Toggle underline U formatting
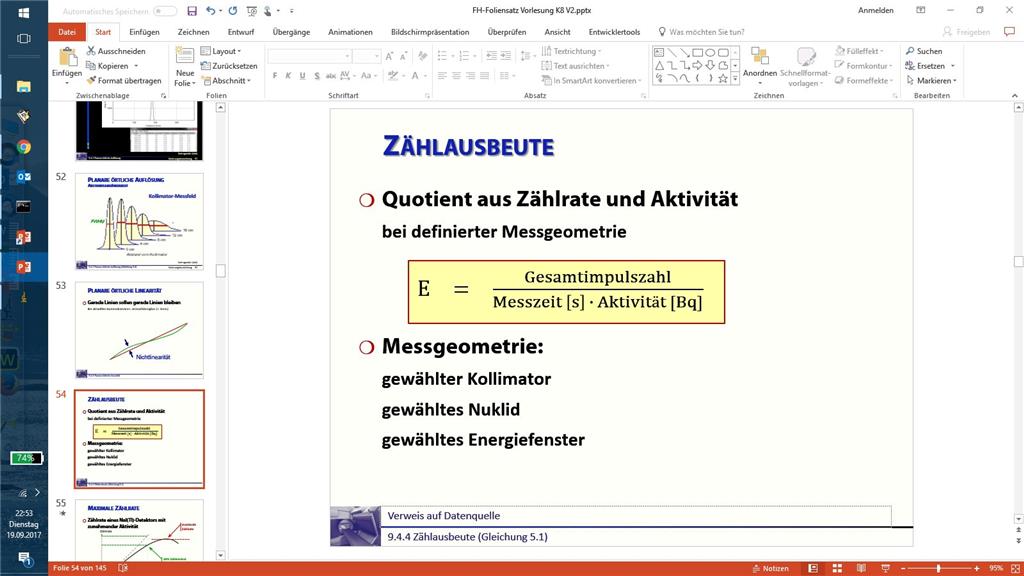This screenshot has height=576, width=1024. [x=302, y=76]
